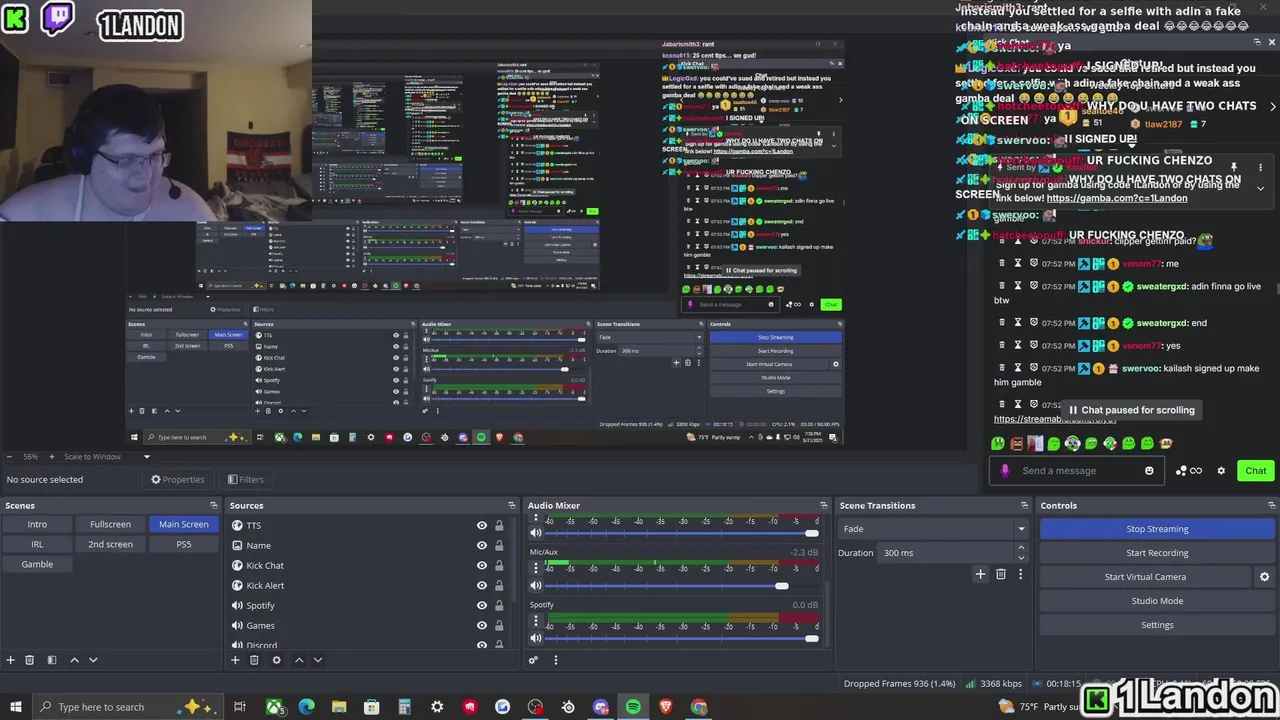Undock the Controls panel
This screenshot has width=1280, height=720.
click(1272, 506)
